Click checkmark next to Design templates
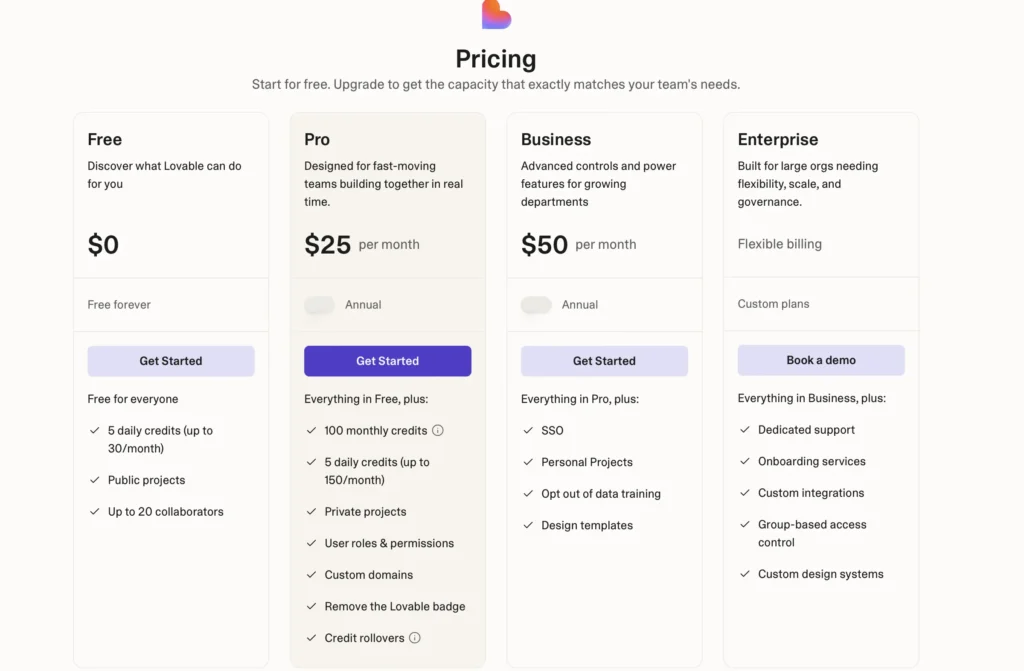Viewport: 1024px width, 671px height. point(529,525)
